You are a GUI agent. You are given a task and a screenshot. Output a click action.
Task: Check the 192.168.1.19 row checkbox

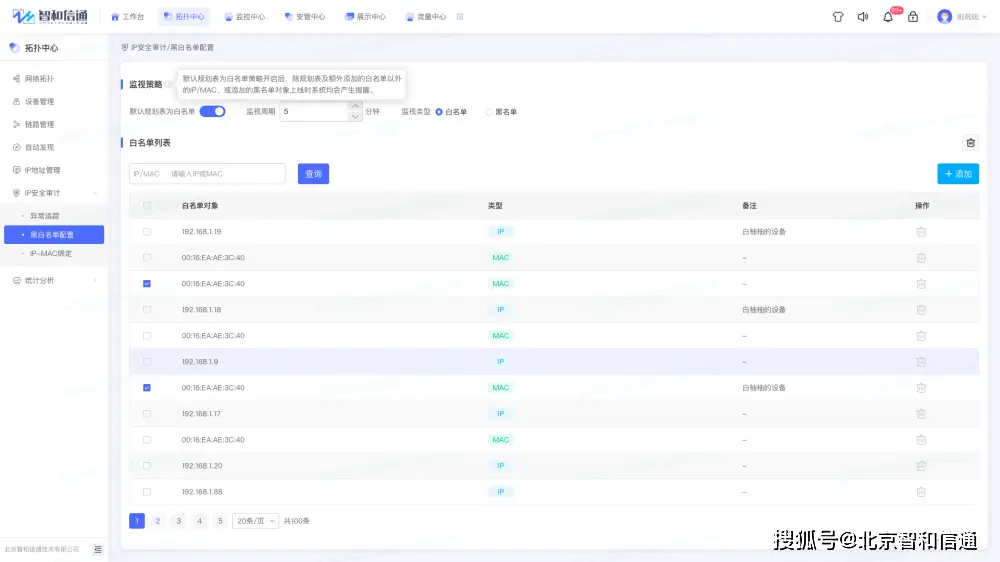[x=147, y=232]
